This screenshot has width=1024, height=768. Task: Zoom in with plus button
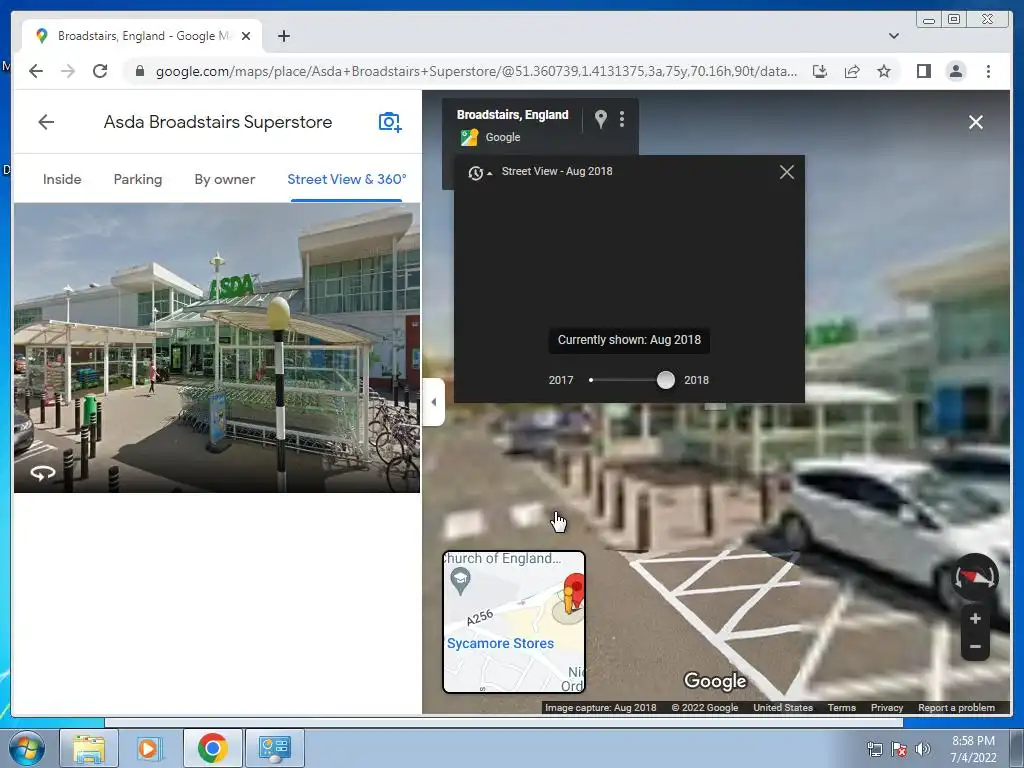(975, 618)
